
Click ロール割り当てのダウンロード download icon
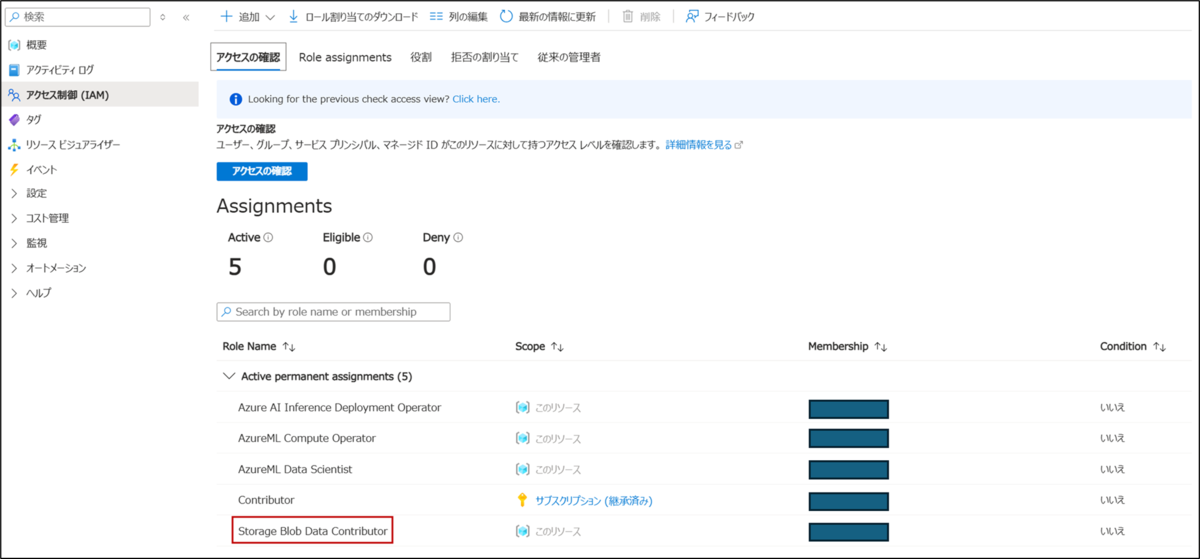coord(294,17)
